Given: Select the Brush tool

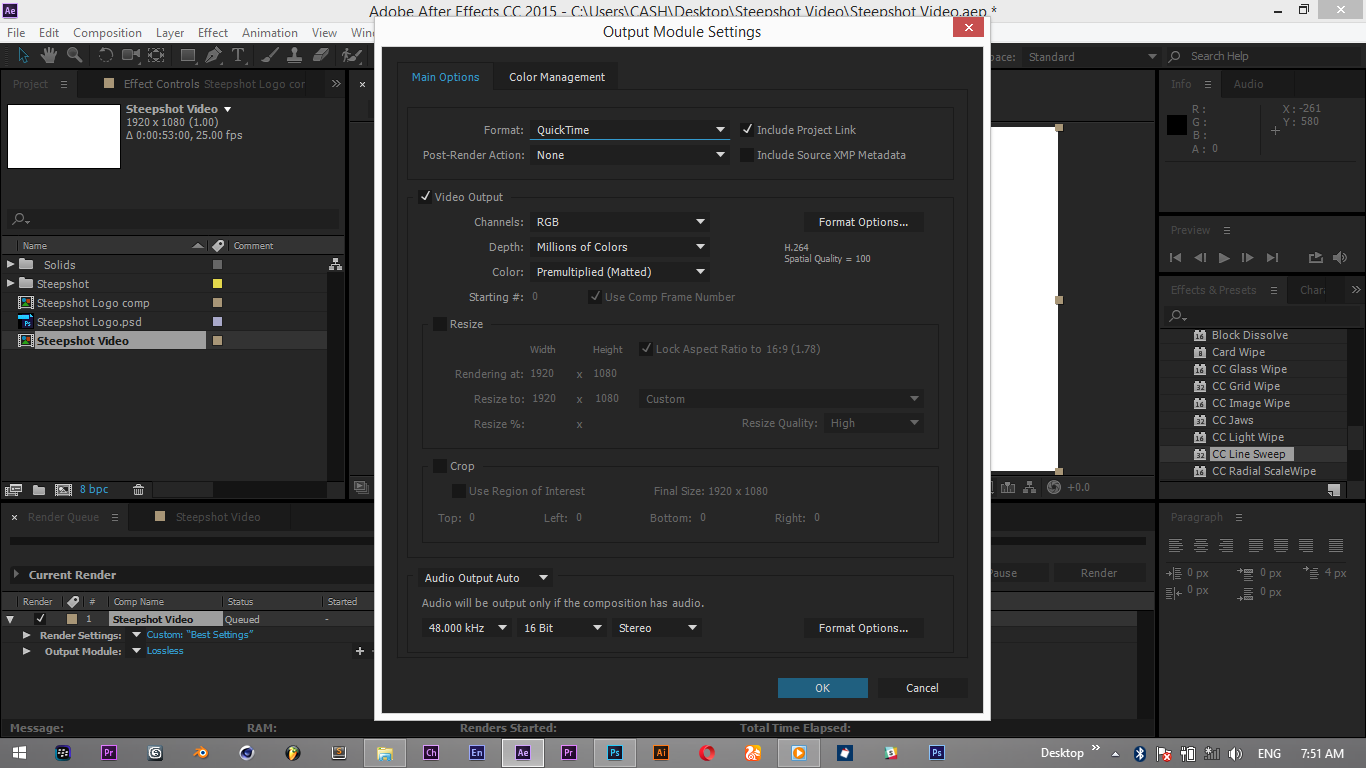Looking at the screenshot, I should [x=270, y=55].
